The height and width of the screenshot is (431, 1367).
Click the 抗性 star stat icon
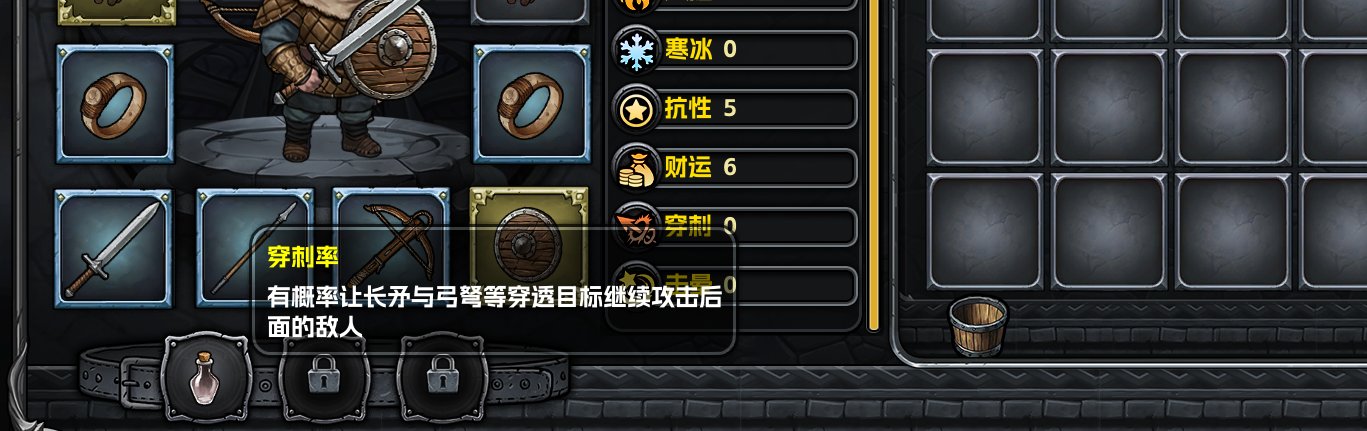tap(635, 108)
